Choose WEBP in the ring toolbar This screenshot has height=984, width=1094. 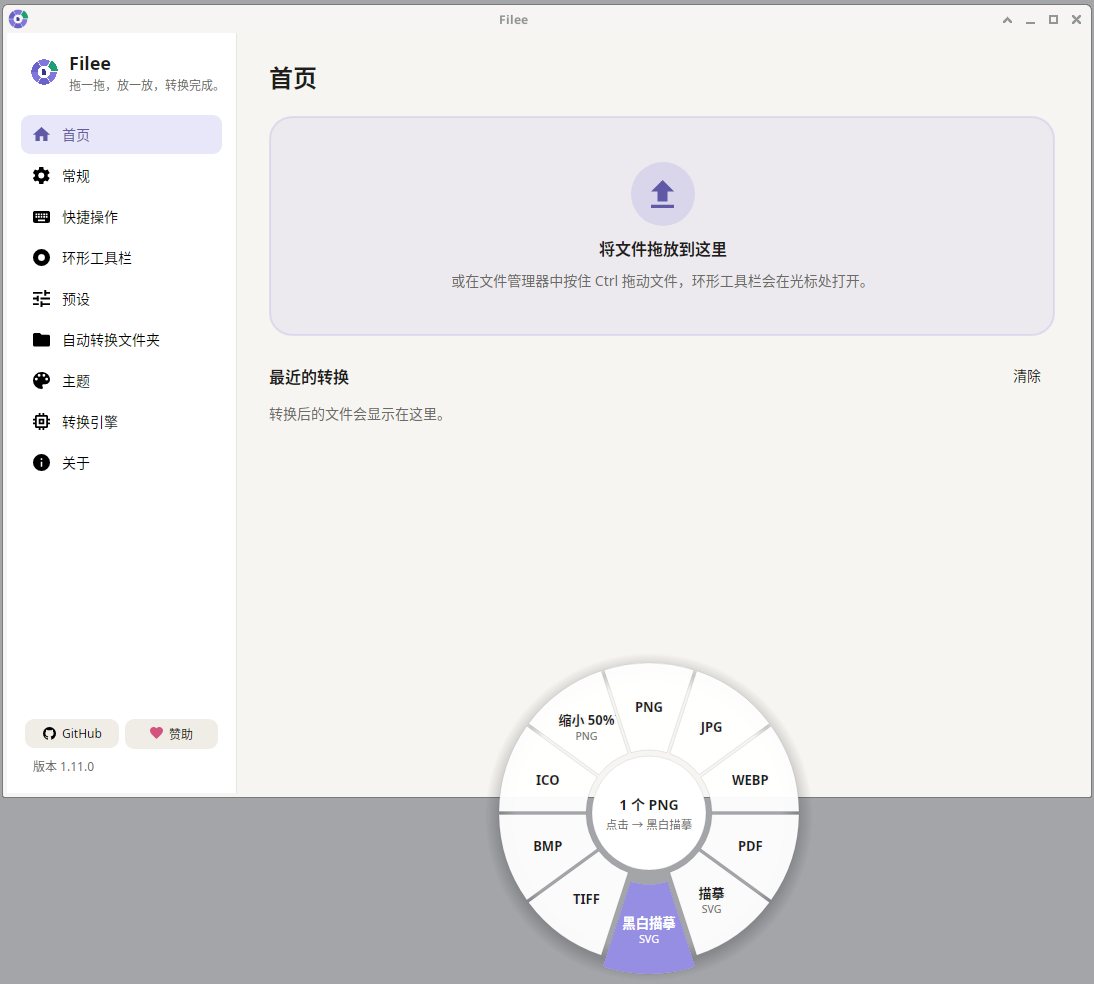click(x=750, y=780)
